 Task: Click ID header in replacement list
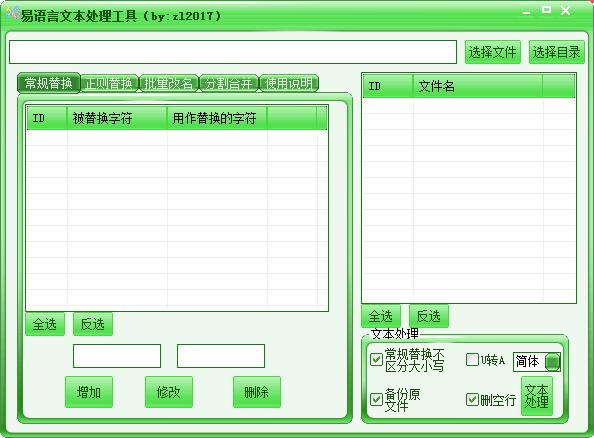47,118
